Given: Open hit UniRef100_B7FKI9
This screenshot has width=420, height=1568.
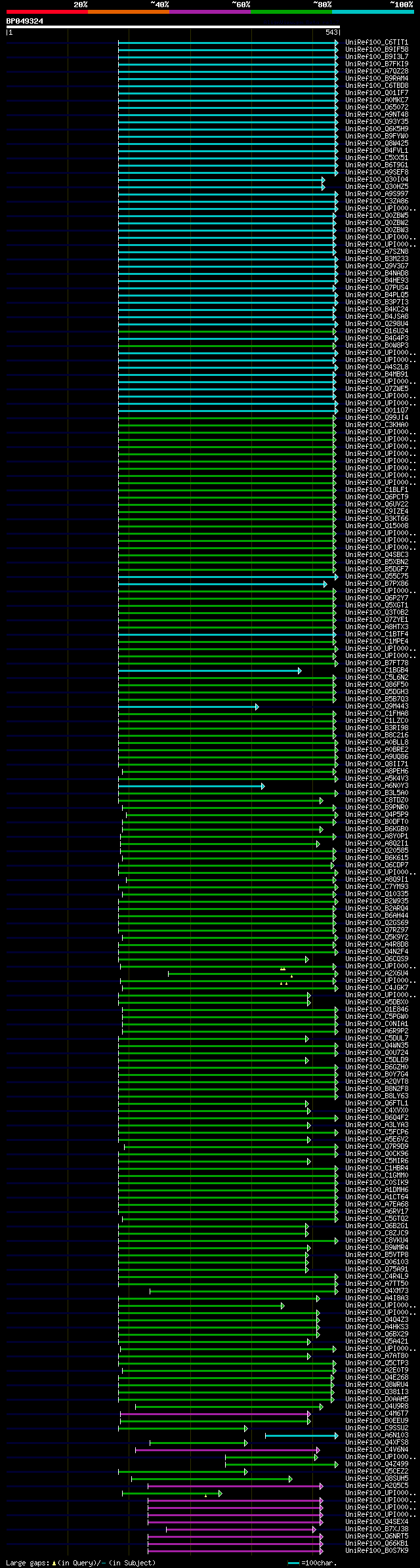Looking at the screenshot, I should click(x=377, y=64).
